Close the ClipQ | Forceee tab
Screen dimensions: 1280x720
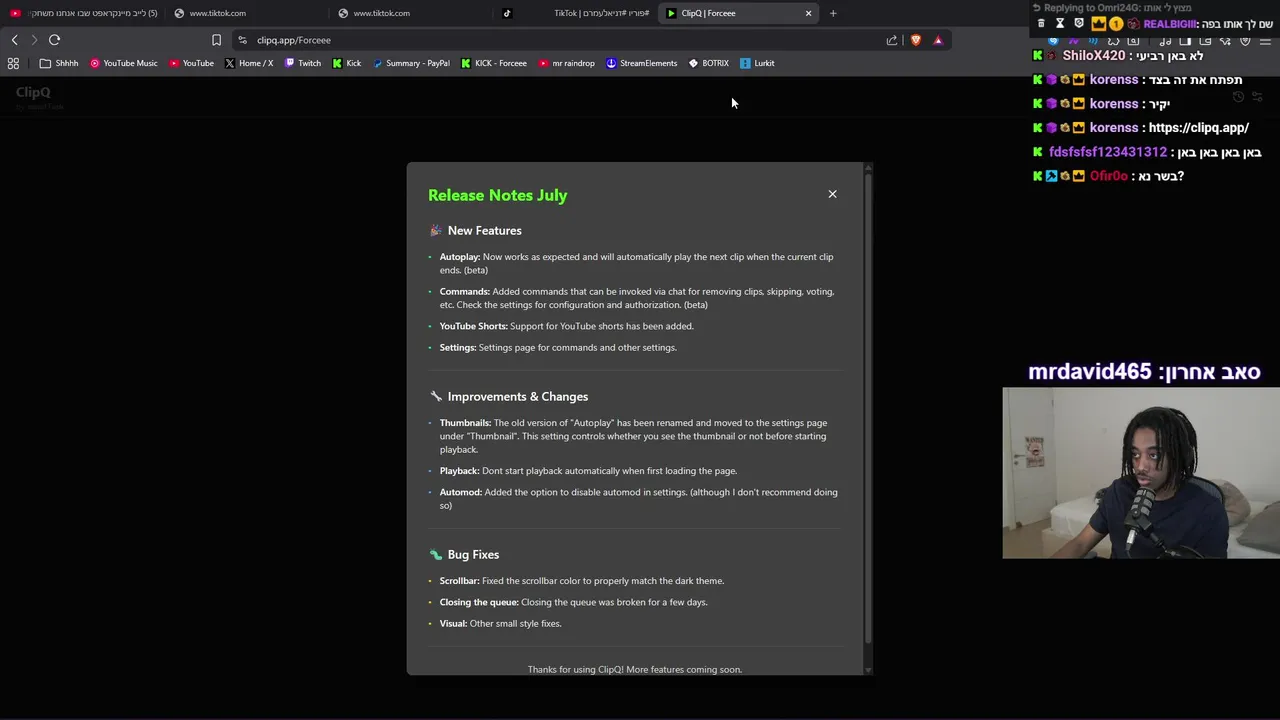click(x=808, y=13)
